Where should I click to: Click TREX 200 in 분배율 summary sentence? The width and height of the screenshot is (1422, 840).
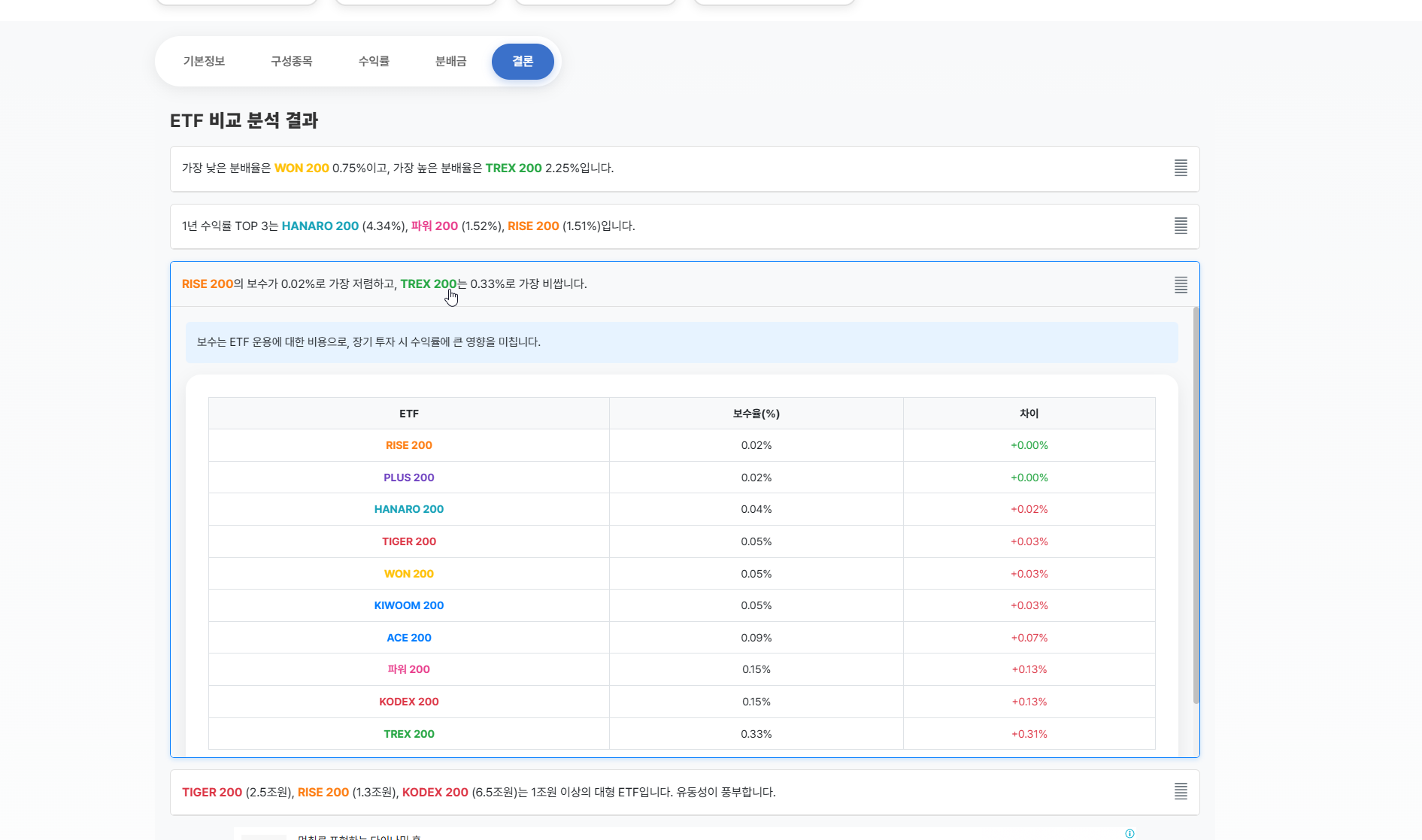coord(514,168)
